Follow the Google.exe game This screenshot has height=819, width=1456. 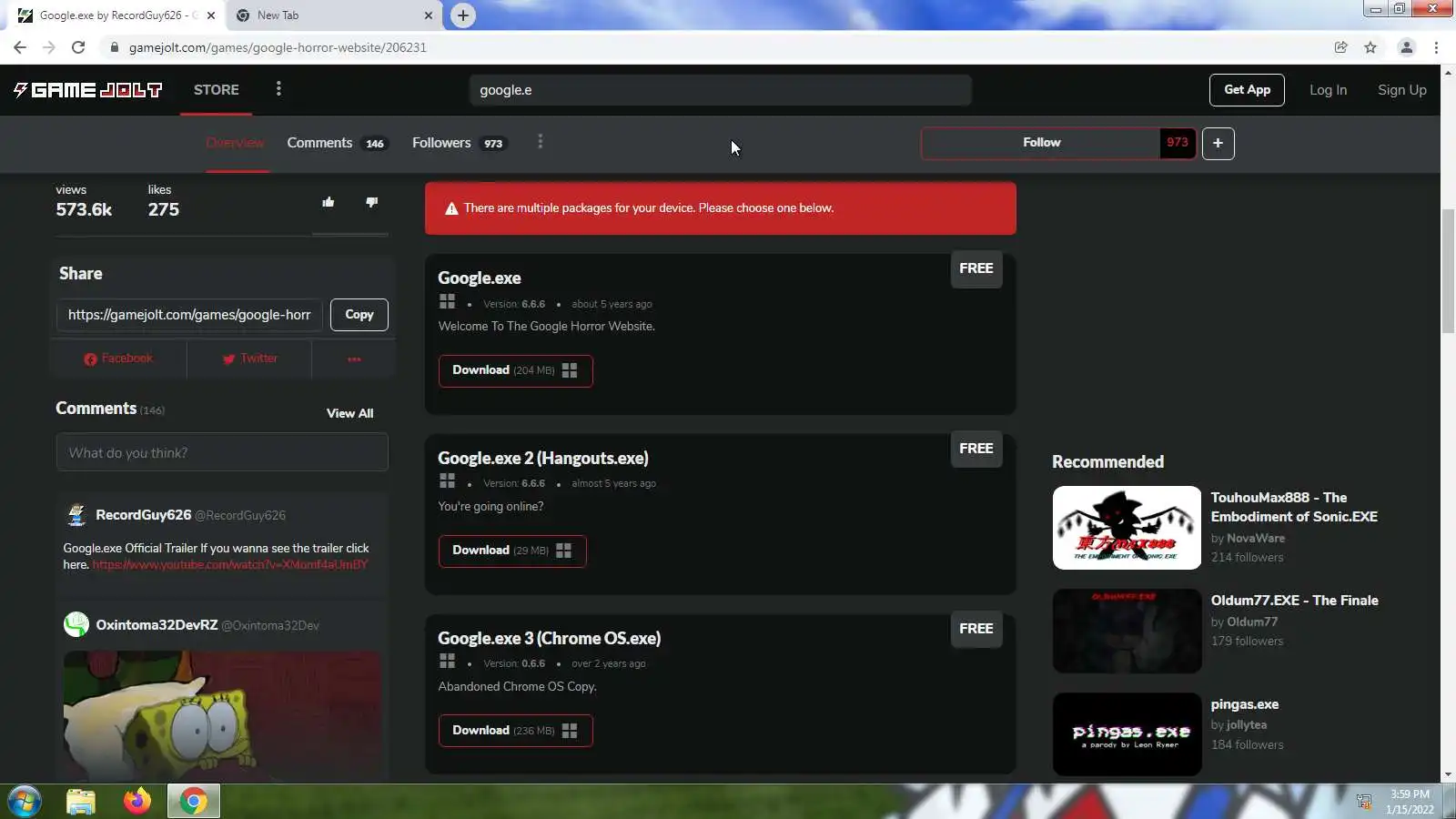click(1041, 142)
